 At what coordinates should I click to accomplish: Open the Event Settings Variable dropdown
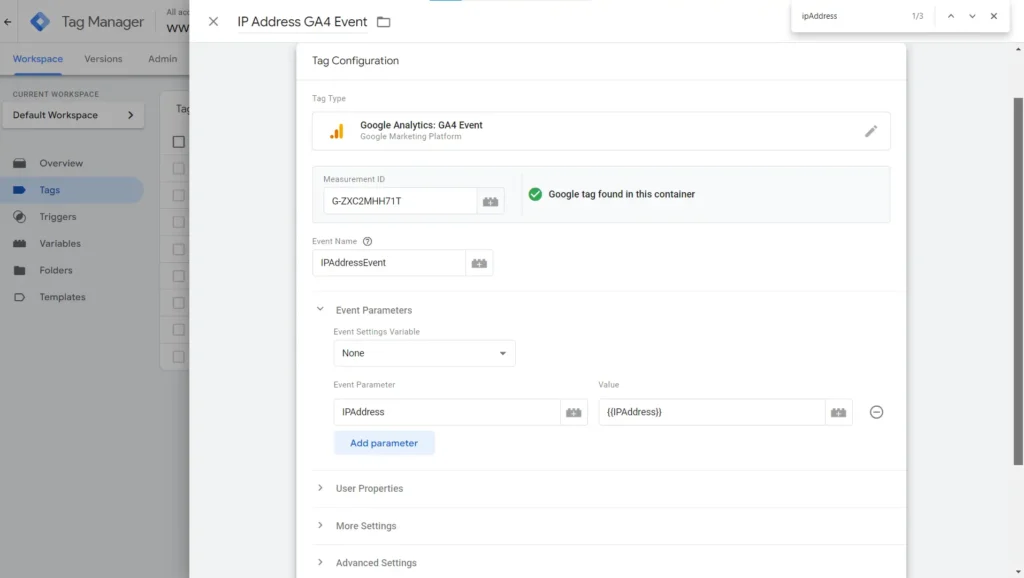point(424,352)
